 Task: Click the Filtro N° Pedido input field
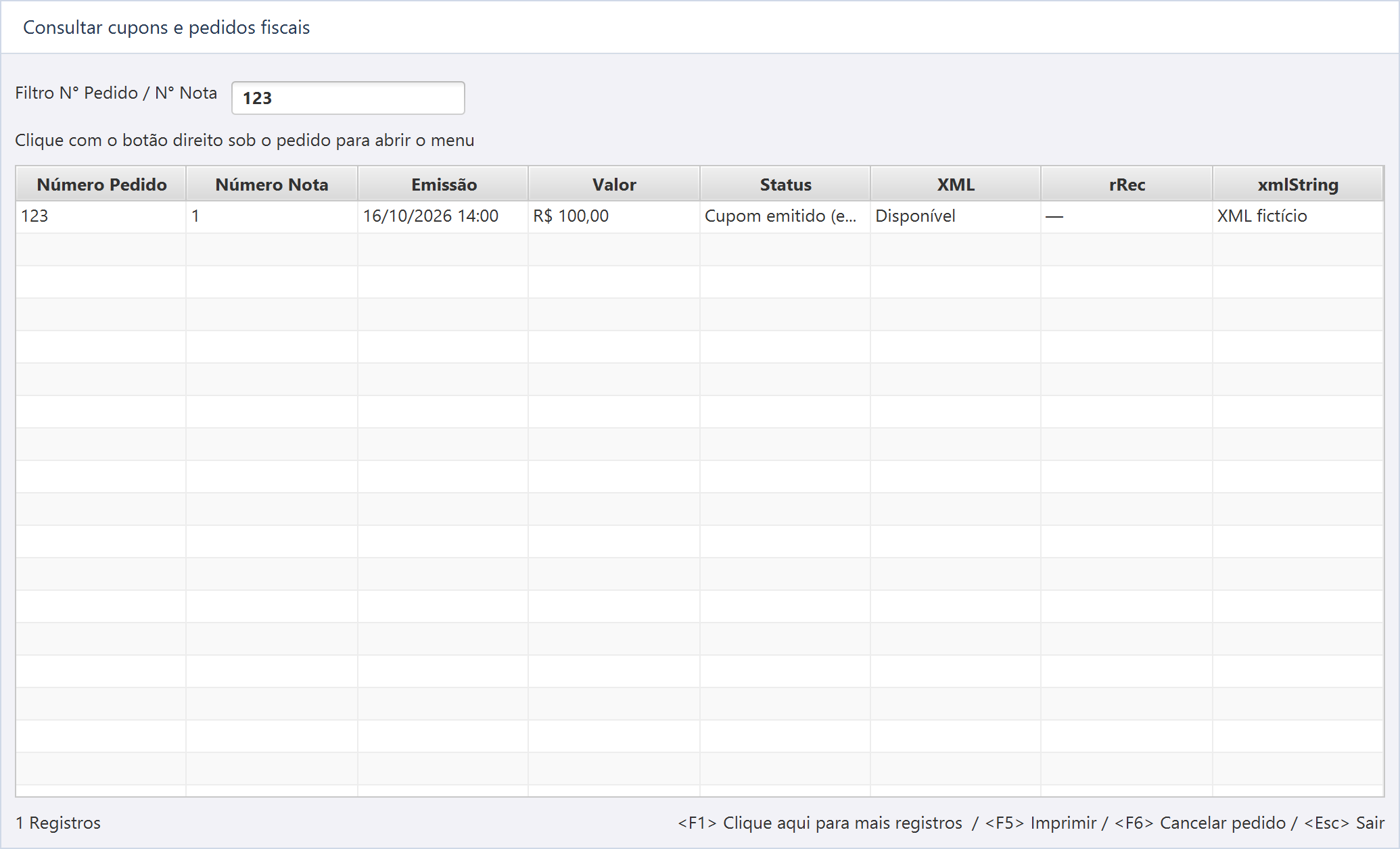[x=348, y=98]
